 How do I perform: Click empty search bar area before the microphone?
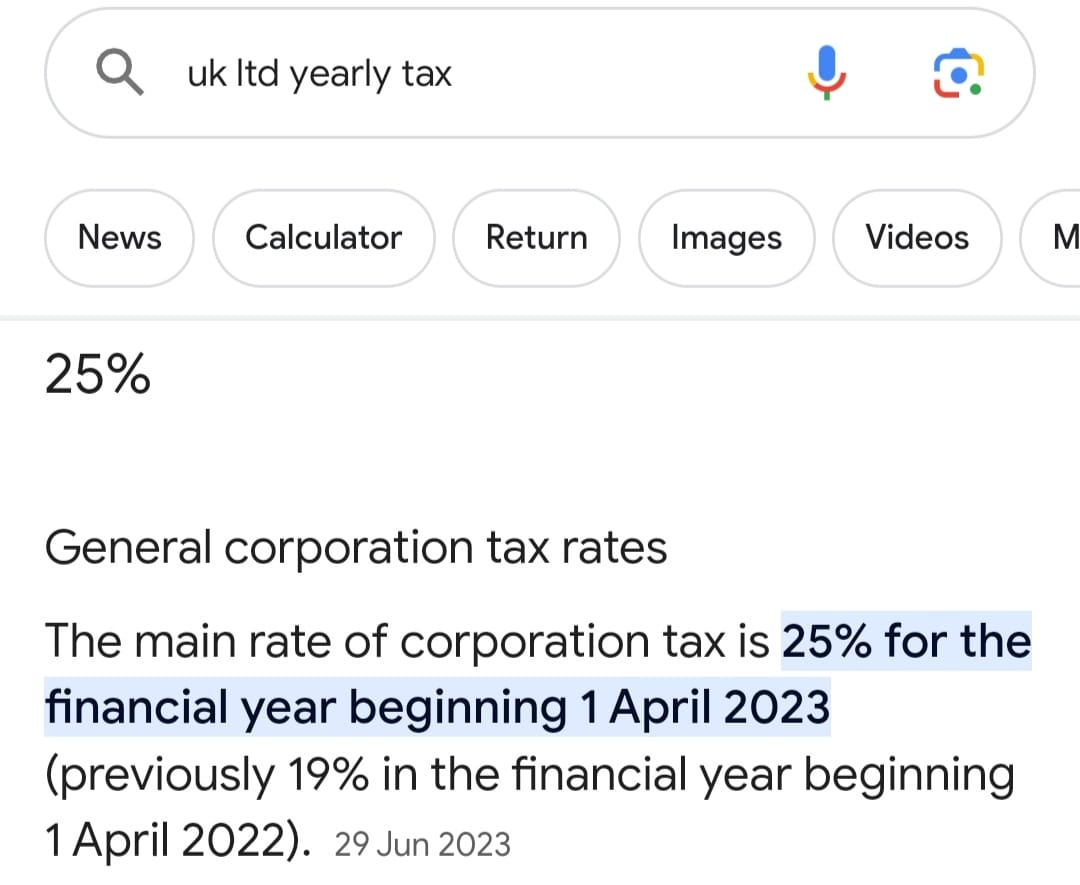coord(627,73)
